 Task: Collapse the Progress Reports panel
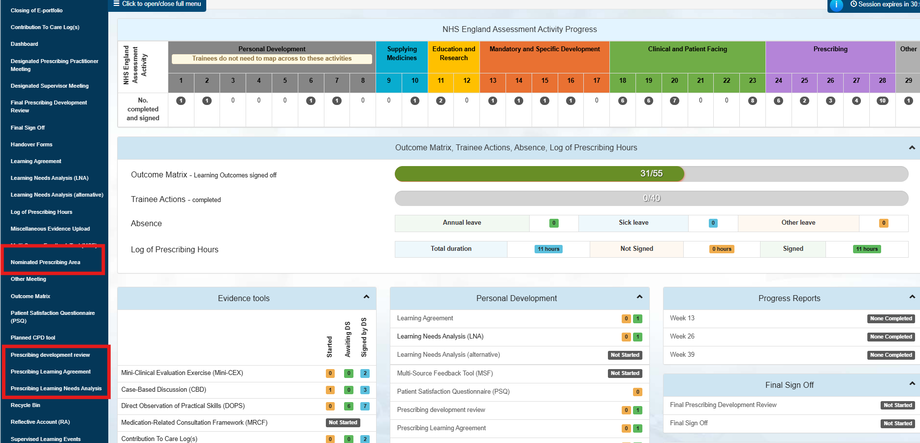(x=910, y=297)
